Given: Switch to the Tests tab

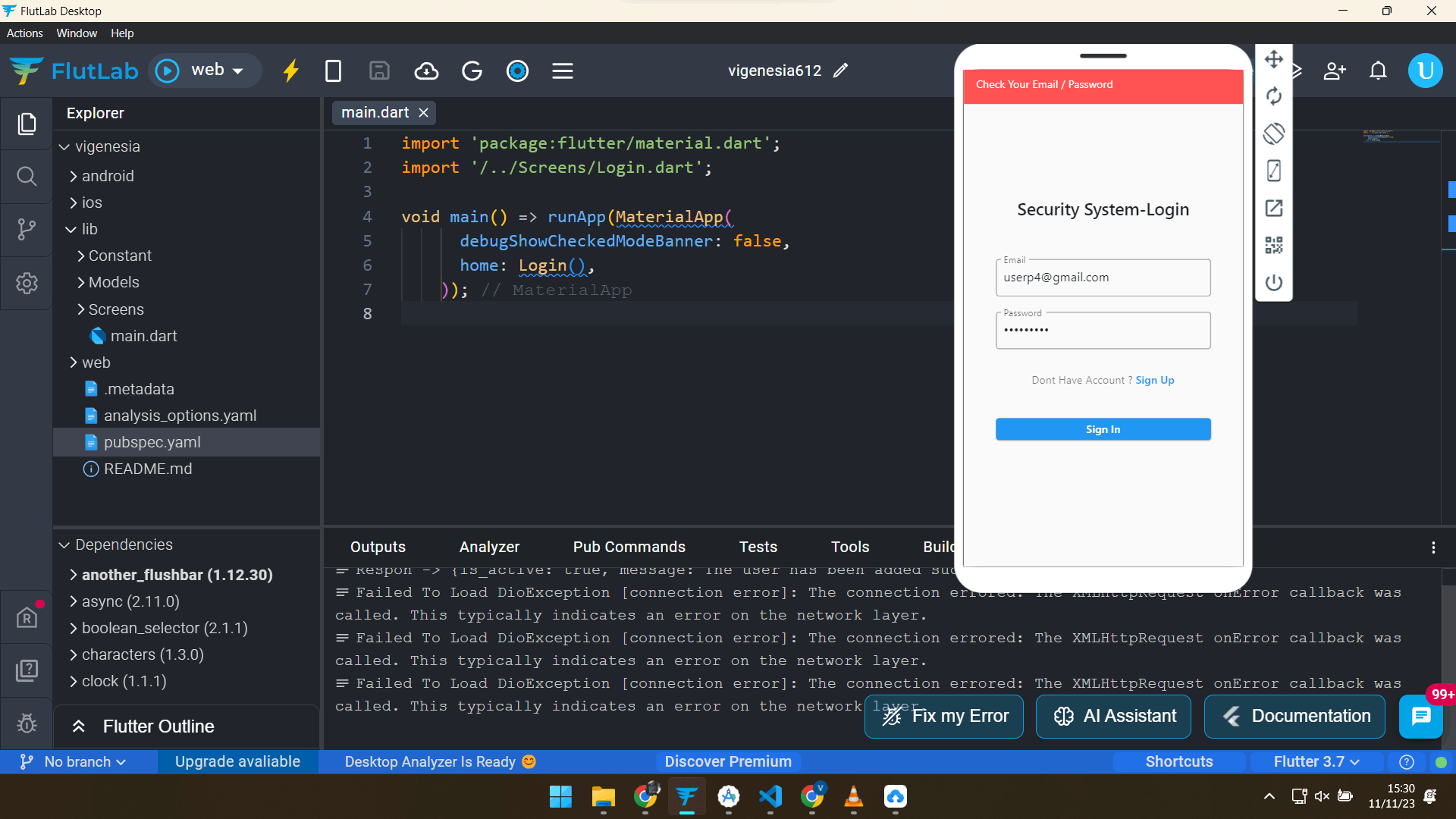Looking at the screenshot, I should [758, 547].
